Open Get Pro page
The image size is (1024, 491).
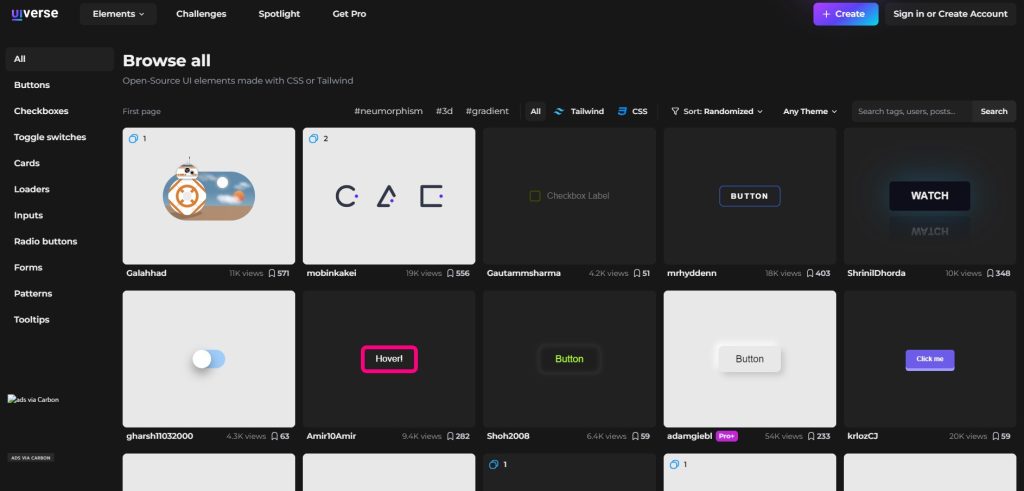coord(349,14)
